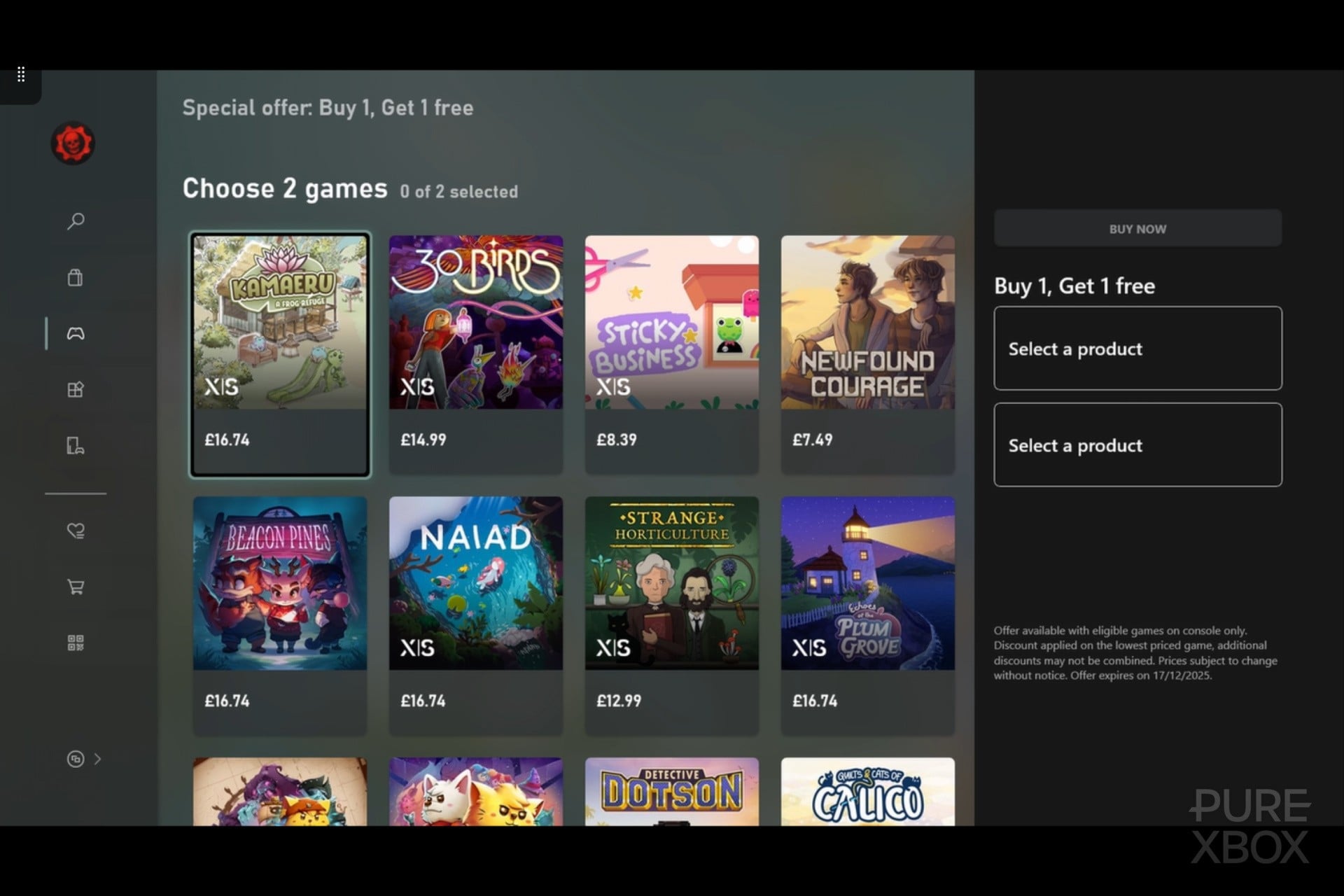This screenshot has width=1344, height=896.
Task: Choose the Naiad game tile
Action: (476, 616)
